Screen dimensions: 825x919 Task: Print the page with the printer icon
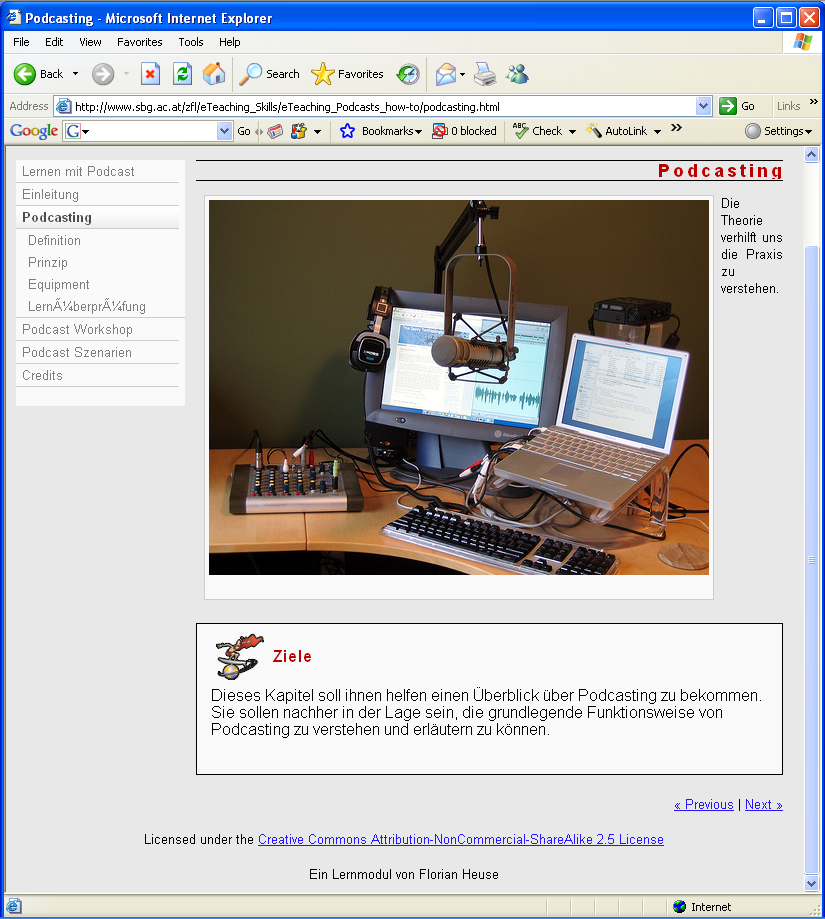click(485, 74)
